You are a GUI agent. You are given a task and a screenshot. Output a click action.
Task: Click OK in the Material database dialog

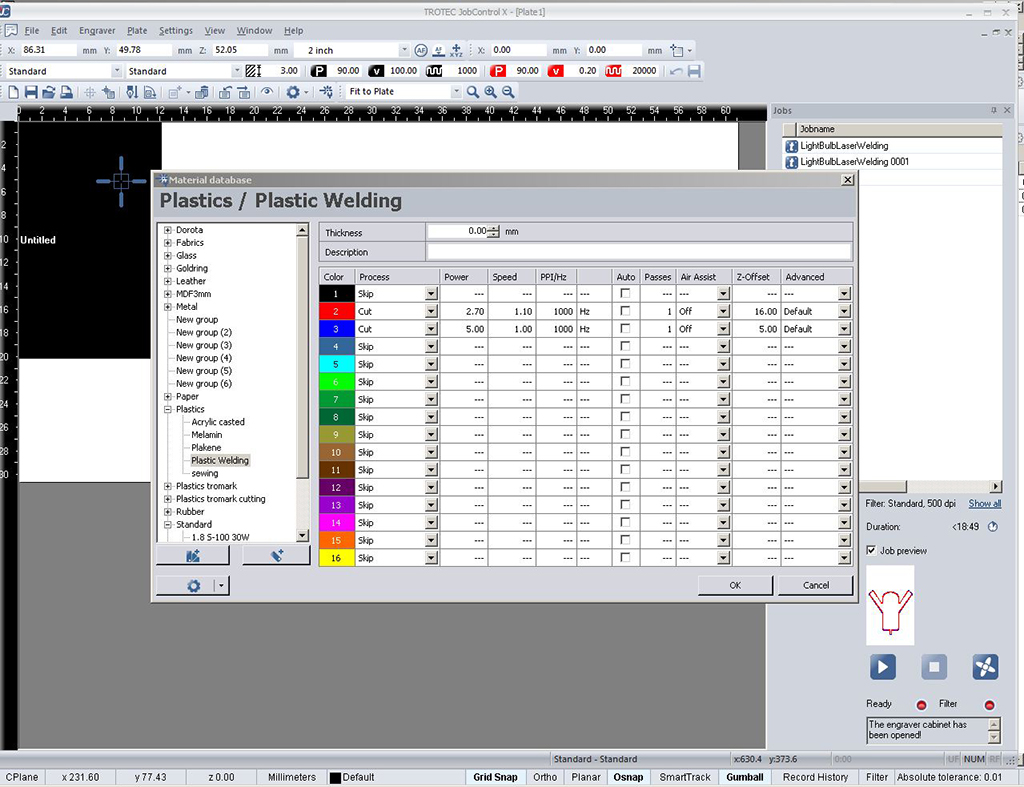coord(735,586)
